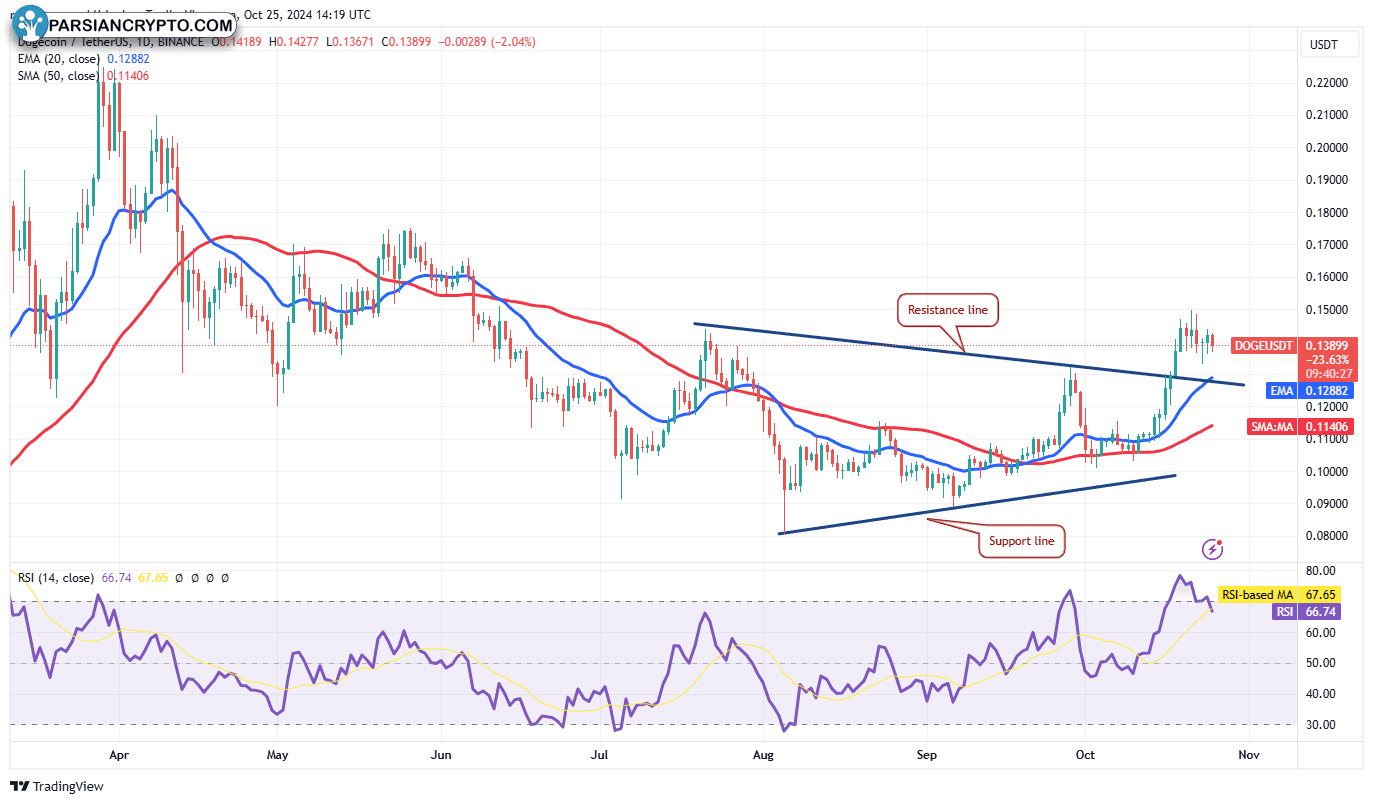The image size is (1373, 804).
Task: Click the 0.18000 price axis level
Action: (x=1328, y=213)
